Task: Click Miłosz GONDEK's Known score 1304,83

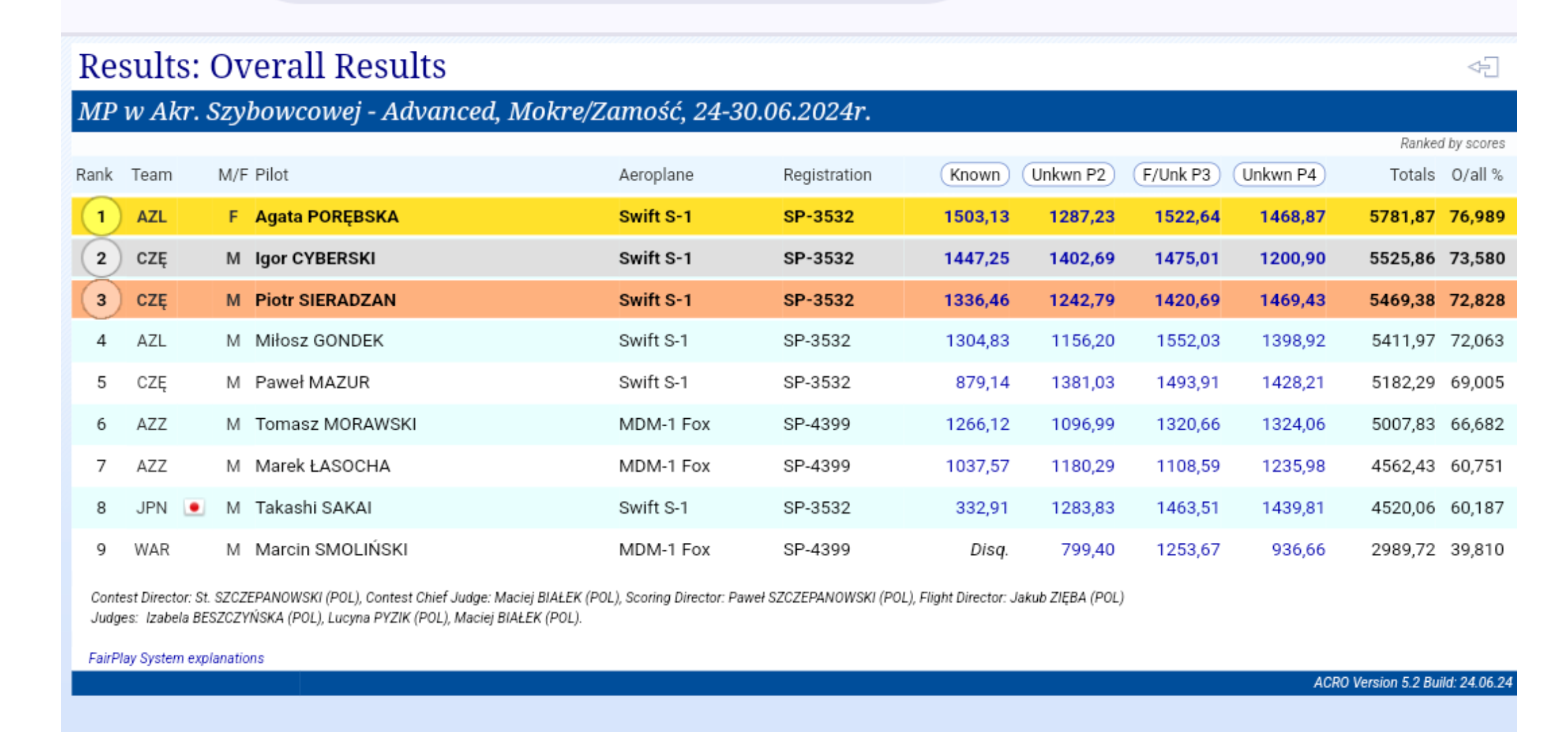Action: (978, 341)
